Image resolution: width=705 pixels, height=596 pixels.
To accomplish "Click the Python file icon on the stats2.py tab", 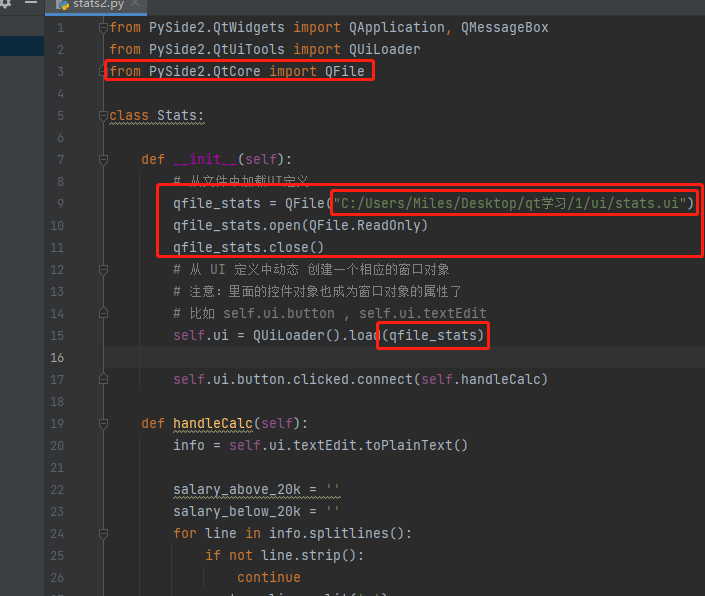I will click(62, 4).
